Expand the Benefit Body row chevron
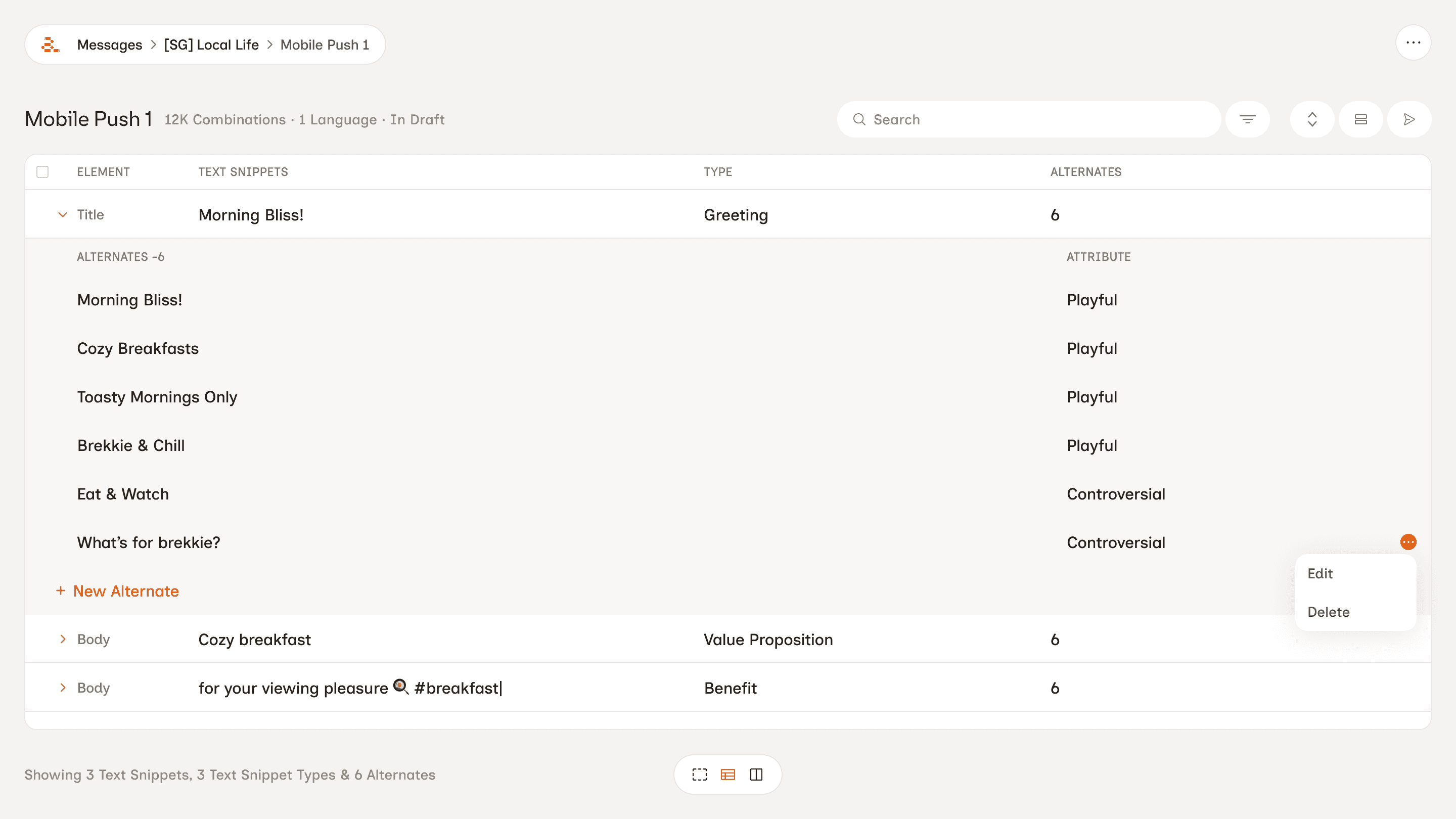 (x=63, y=688)
